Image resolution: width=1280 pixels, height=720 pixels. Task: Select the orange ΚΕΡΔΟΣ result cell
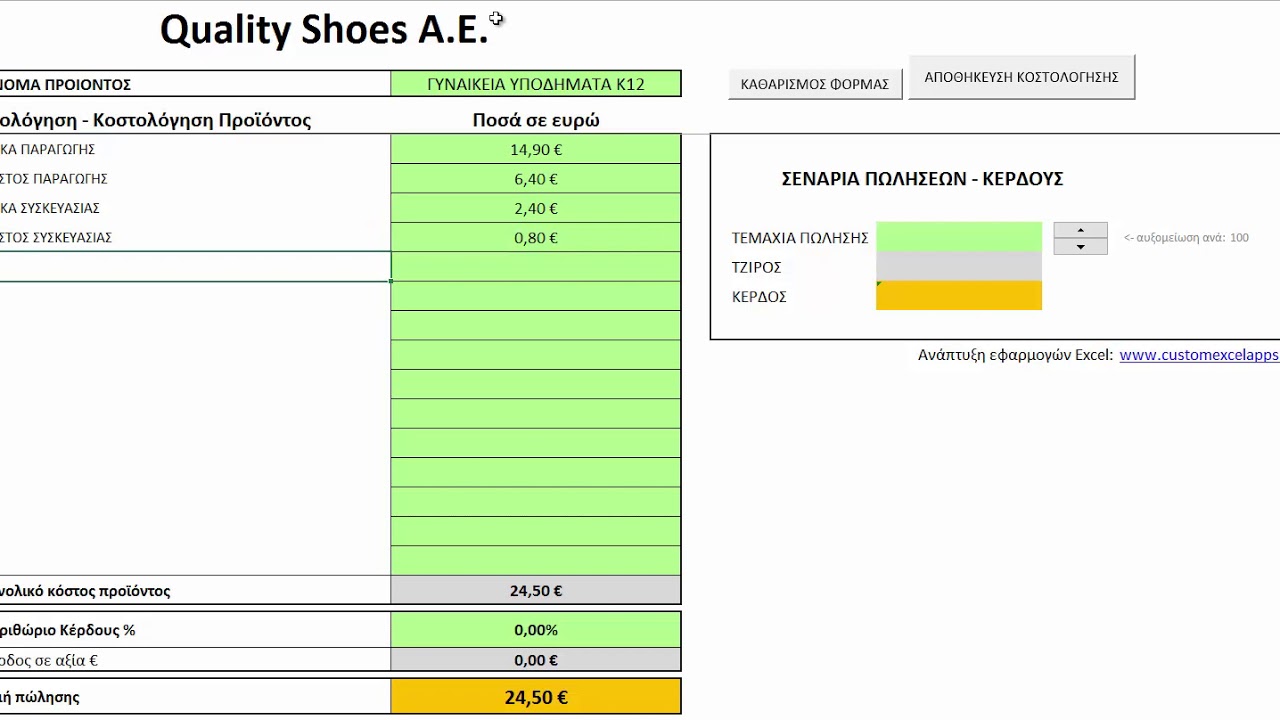(958, 296)
